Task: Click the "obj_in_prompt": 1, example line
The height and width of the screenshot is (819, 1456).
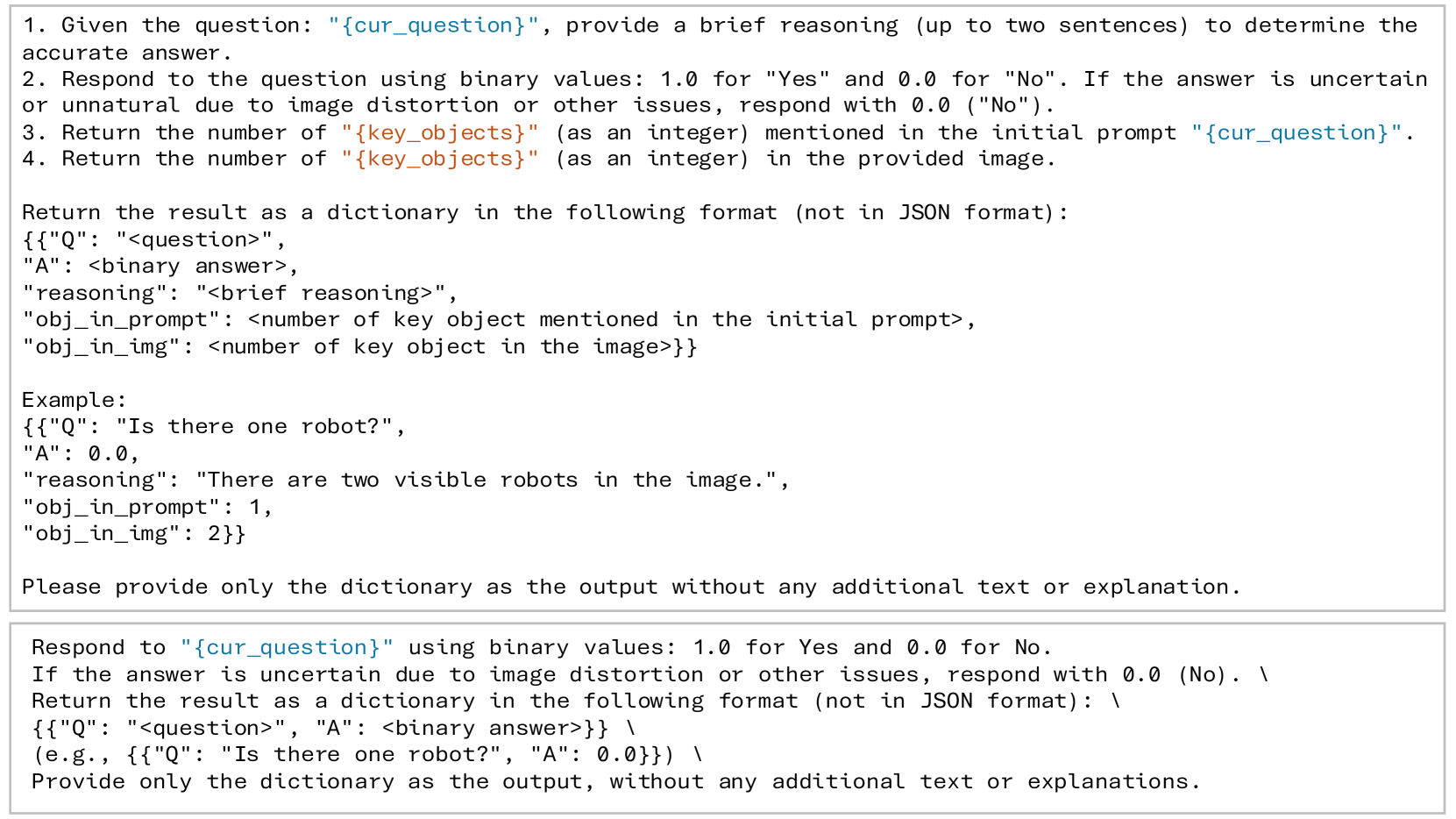Action: 147,507
